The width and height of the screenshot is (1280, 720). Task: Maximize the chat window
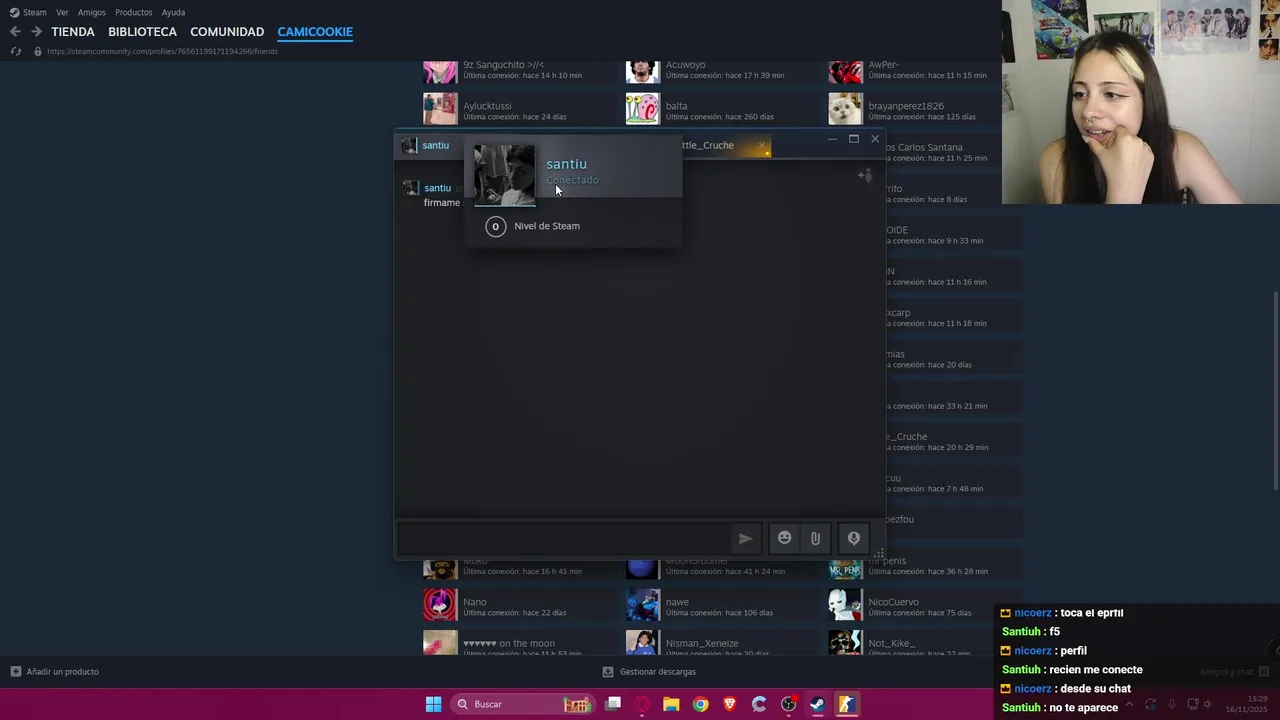[854, 139]
